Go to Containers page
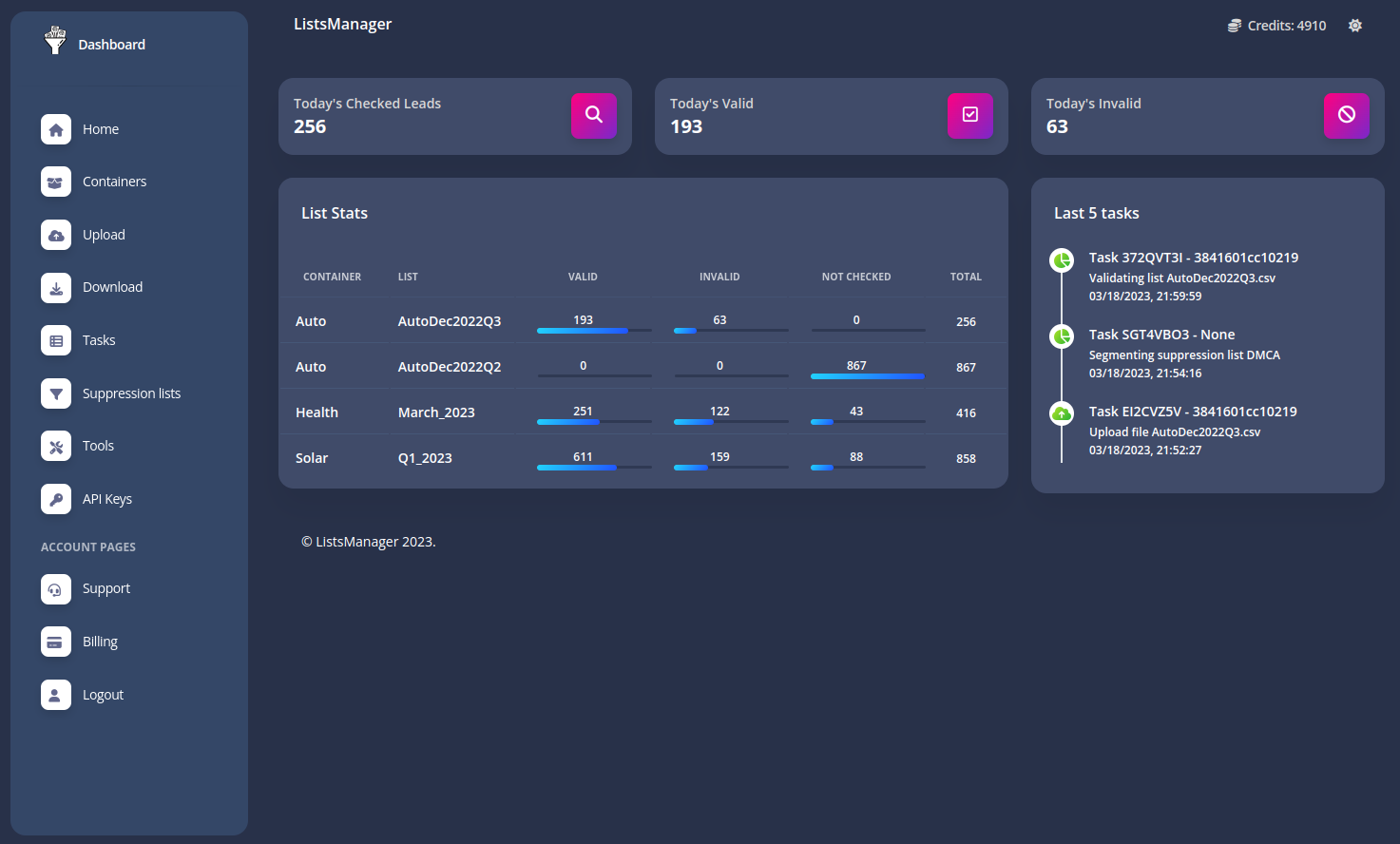 114,182
